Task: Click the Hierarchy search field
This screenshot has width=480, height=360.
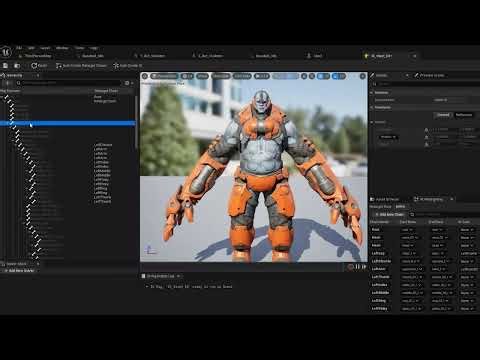Action: (72, 83)
